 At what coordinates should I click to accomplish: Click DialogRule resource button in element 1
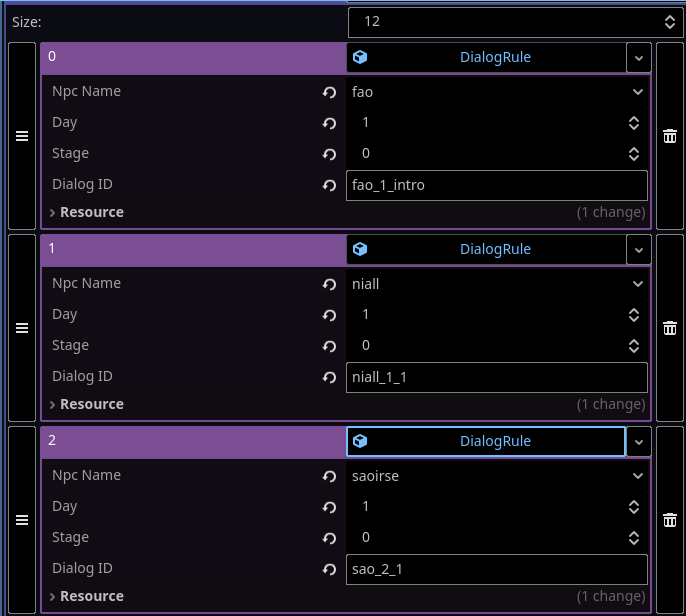tap(486, 249)
